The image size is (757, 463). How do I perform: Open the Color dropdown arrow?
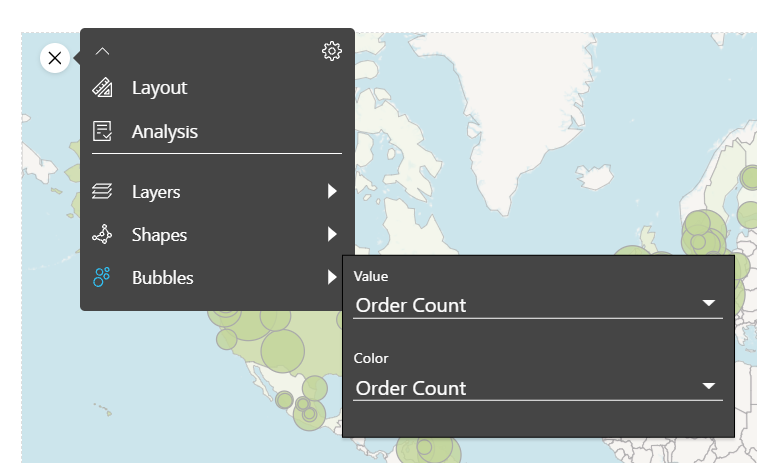708,386
